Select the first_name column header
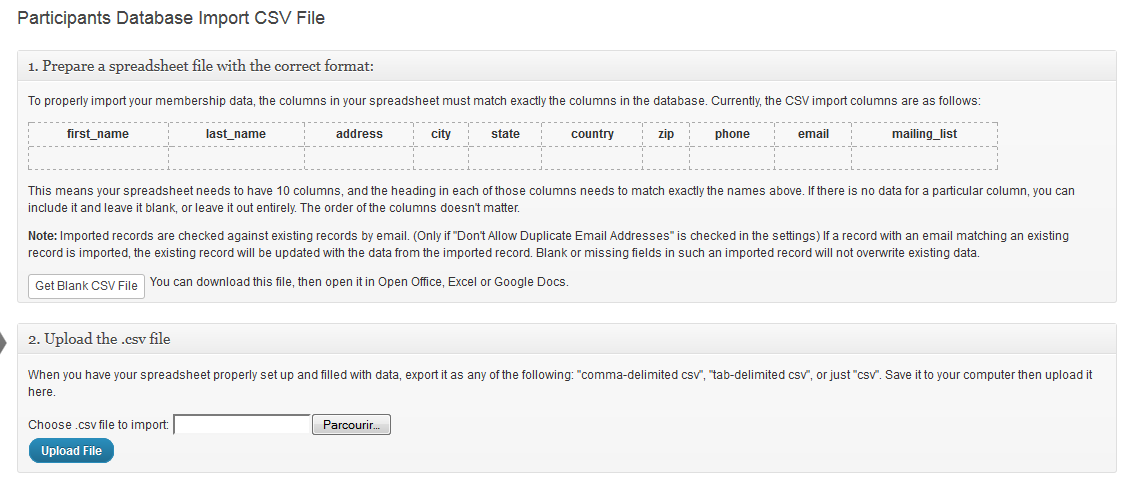This screenshot has height=484, width=1126. (98, 134)
